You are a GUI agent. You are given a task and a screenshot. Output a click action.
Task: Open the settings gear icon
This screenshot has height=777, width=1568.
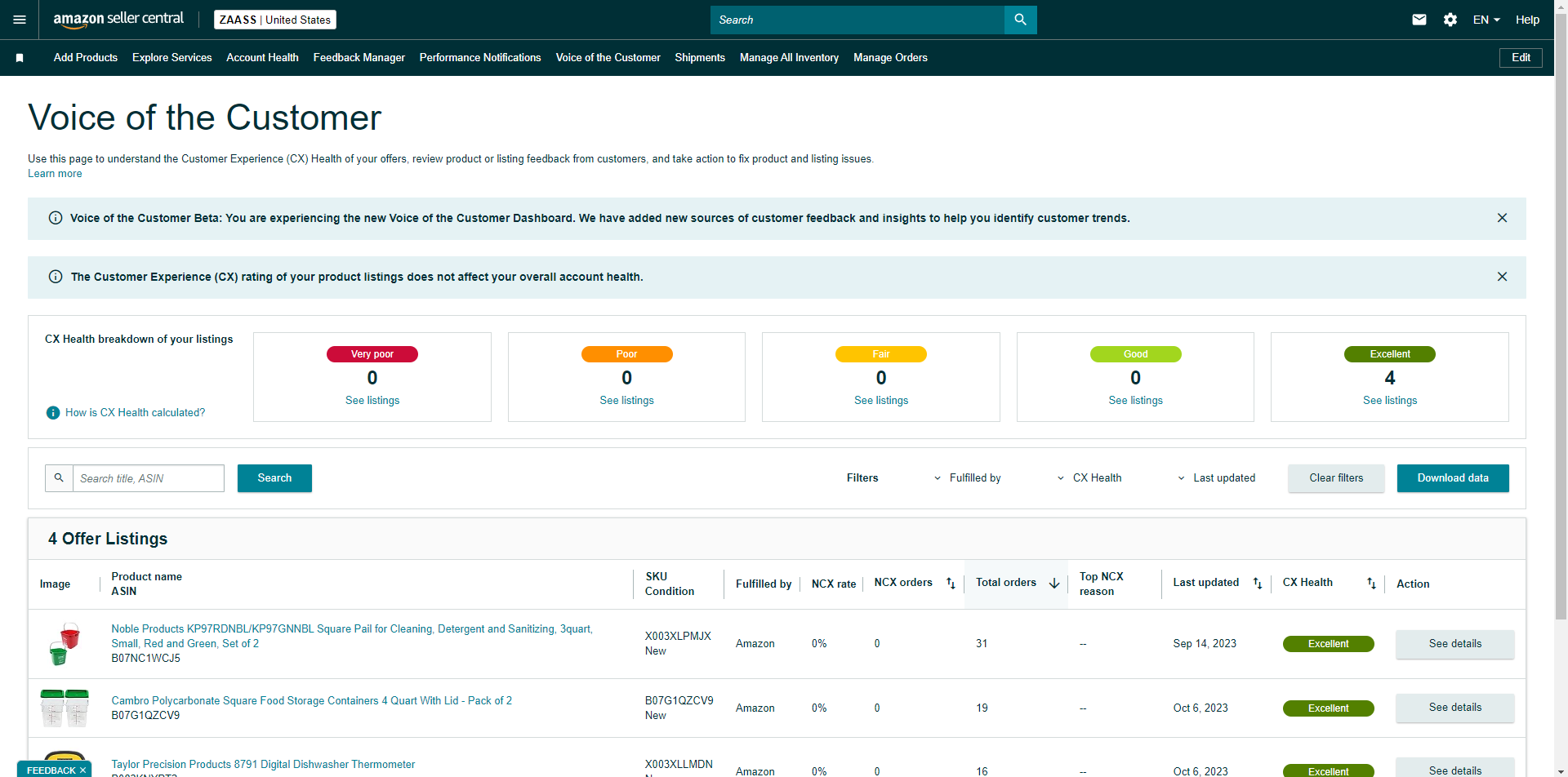(1450, 20)
